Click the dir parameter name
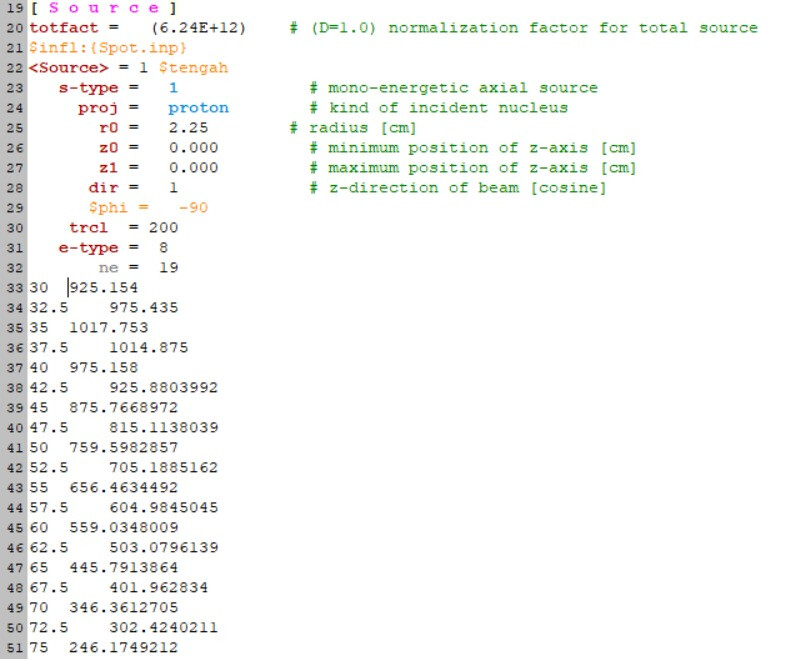 point(103,188)
